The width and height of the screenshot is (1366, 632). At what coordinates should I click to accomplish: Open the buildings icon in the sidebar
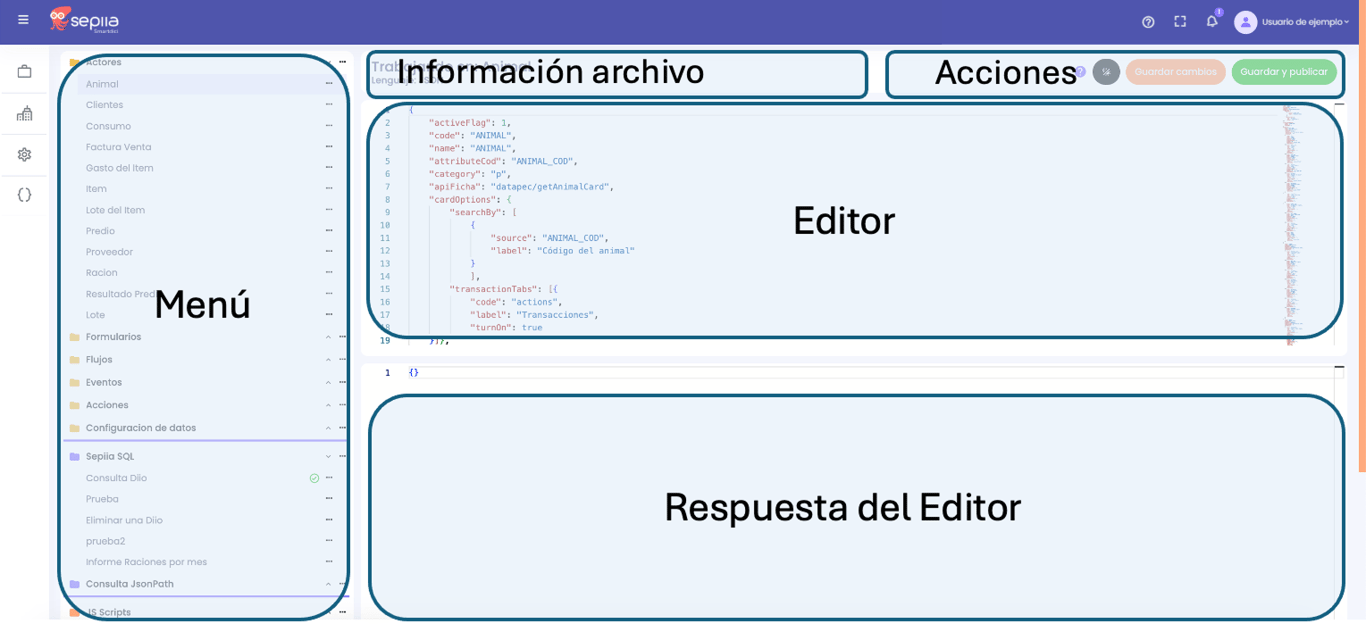click(24, 113)
